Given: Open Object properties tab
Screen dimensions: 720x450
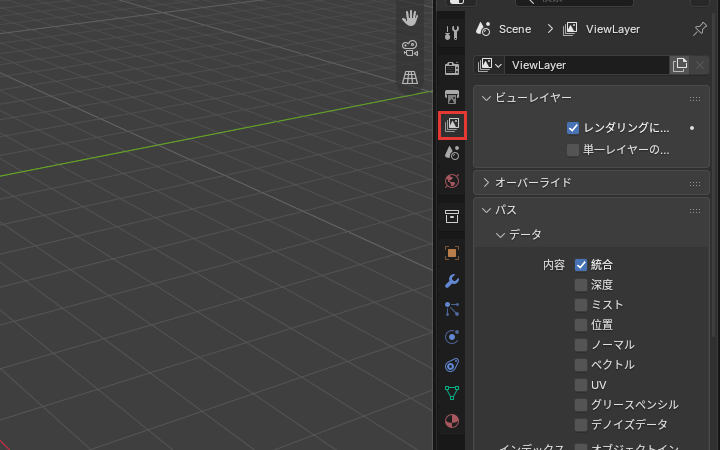Looking at the screenshot, I should (x=452, y=253).
